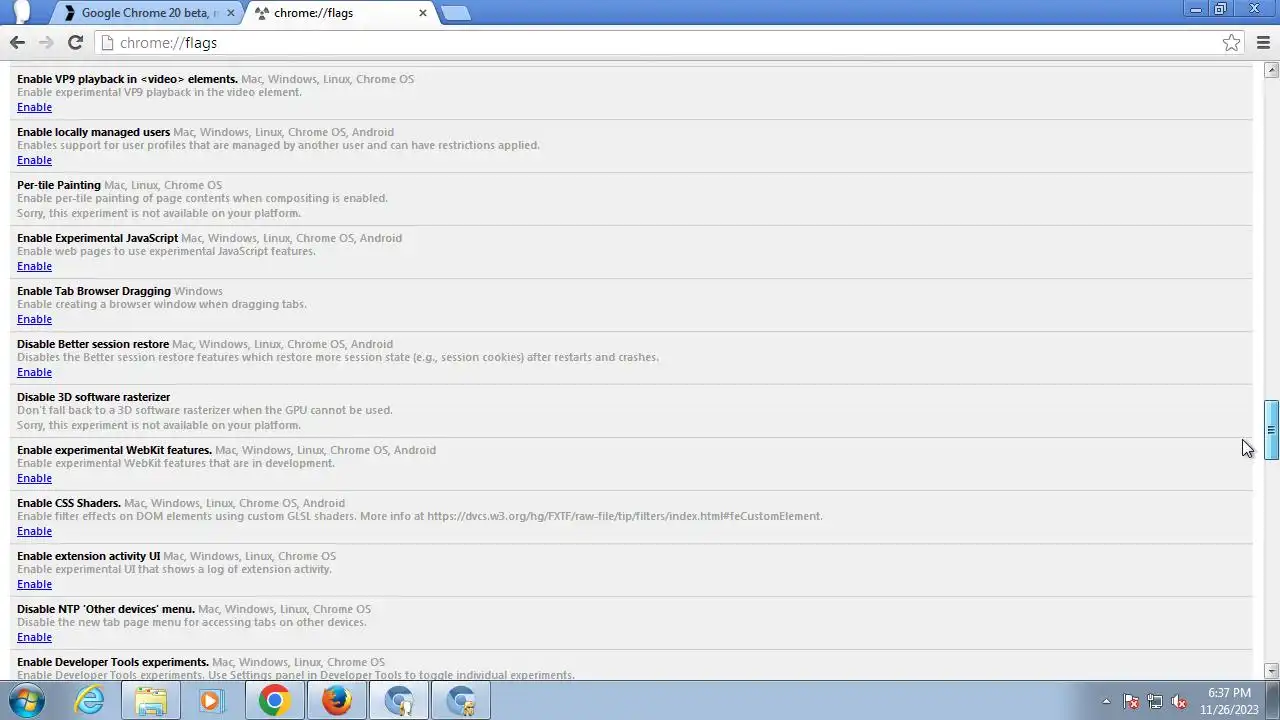The image size is (1280, 720).
Task: Go back using the browser back arrow
Action: coord(17,43)
